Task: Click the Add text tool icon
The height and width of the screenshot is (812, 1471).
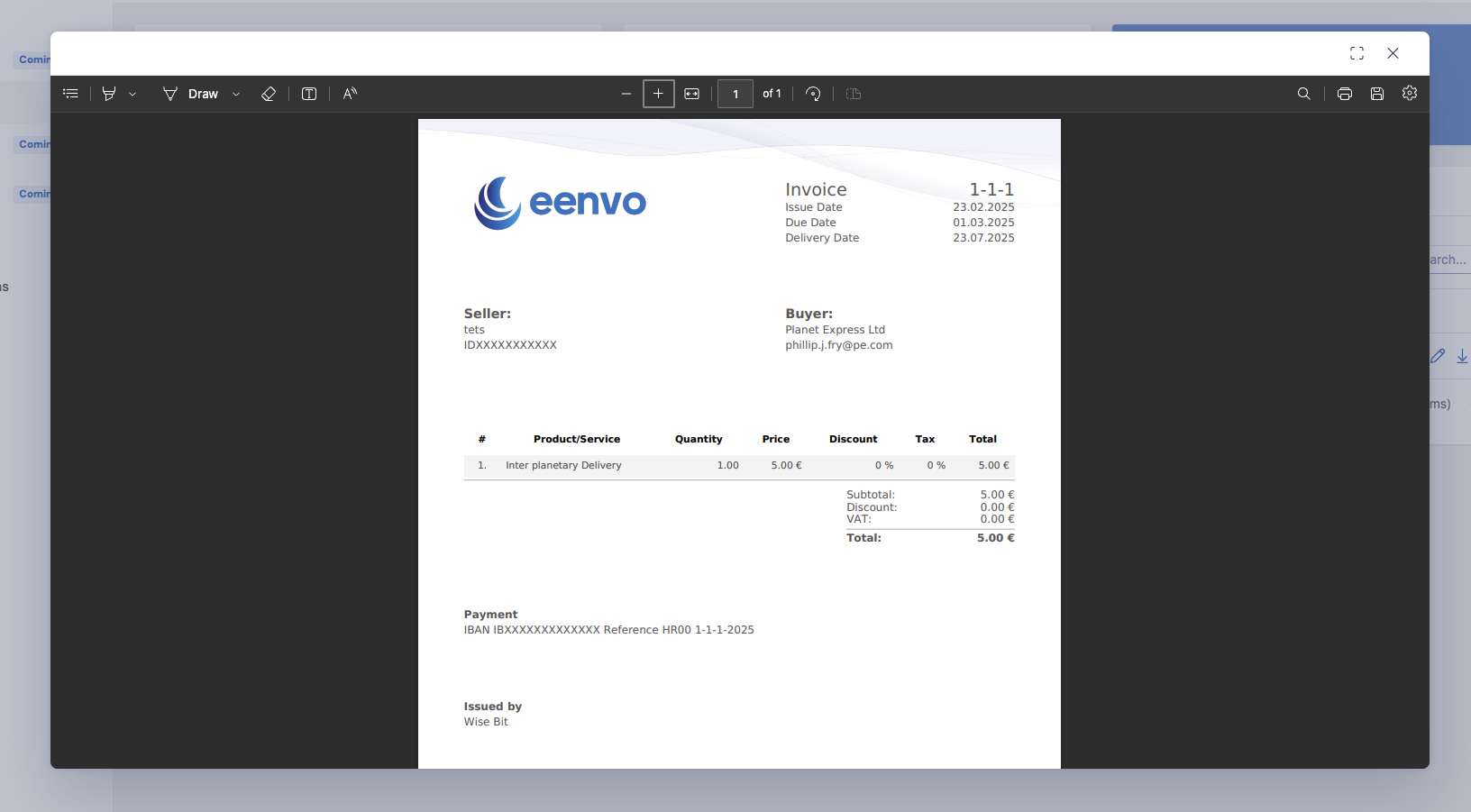Action: [x=309, y=94]
